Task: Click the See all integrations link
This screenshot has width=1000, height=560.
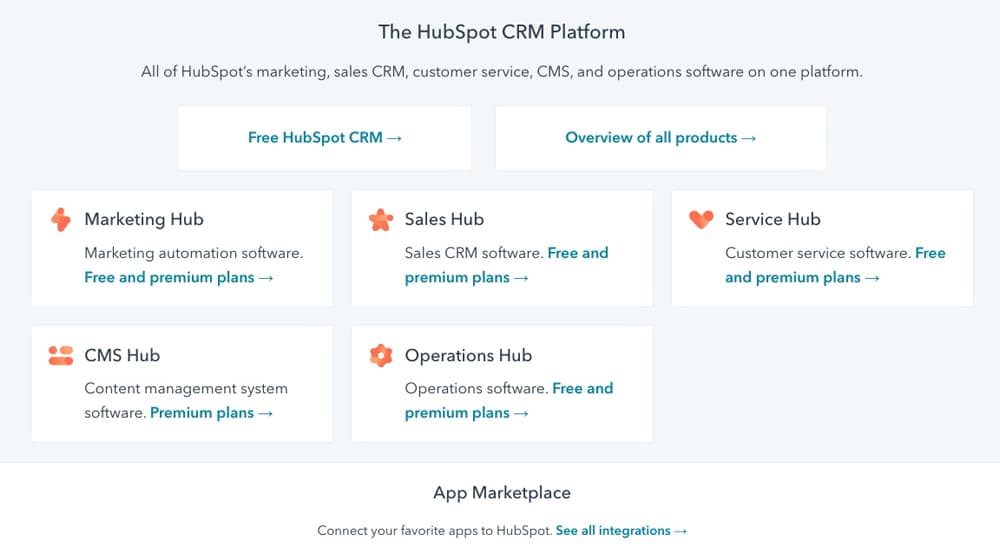Action: tap(621, 531)
